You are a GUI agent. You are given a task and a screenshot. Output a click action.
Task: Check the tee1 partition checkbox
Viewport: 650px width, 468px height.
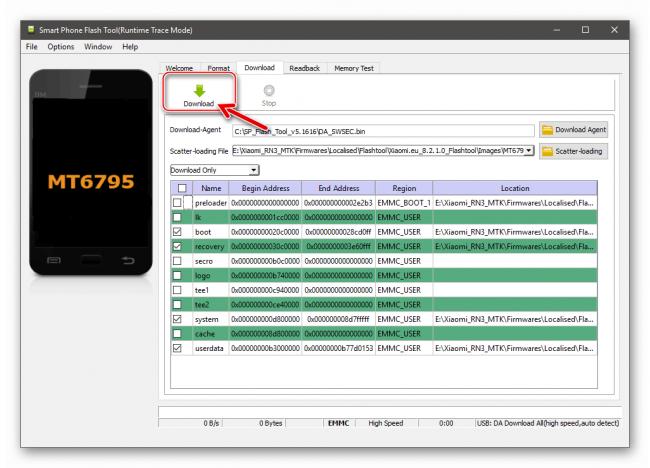(177, 290)
